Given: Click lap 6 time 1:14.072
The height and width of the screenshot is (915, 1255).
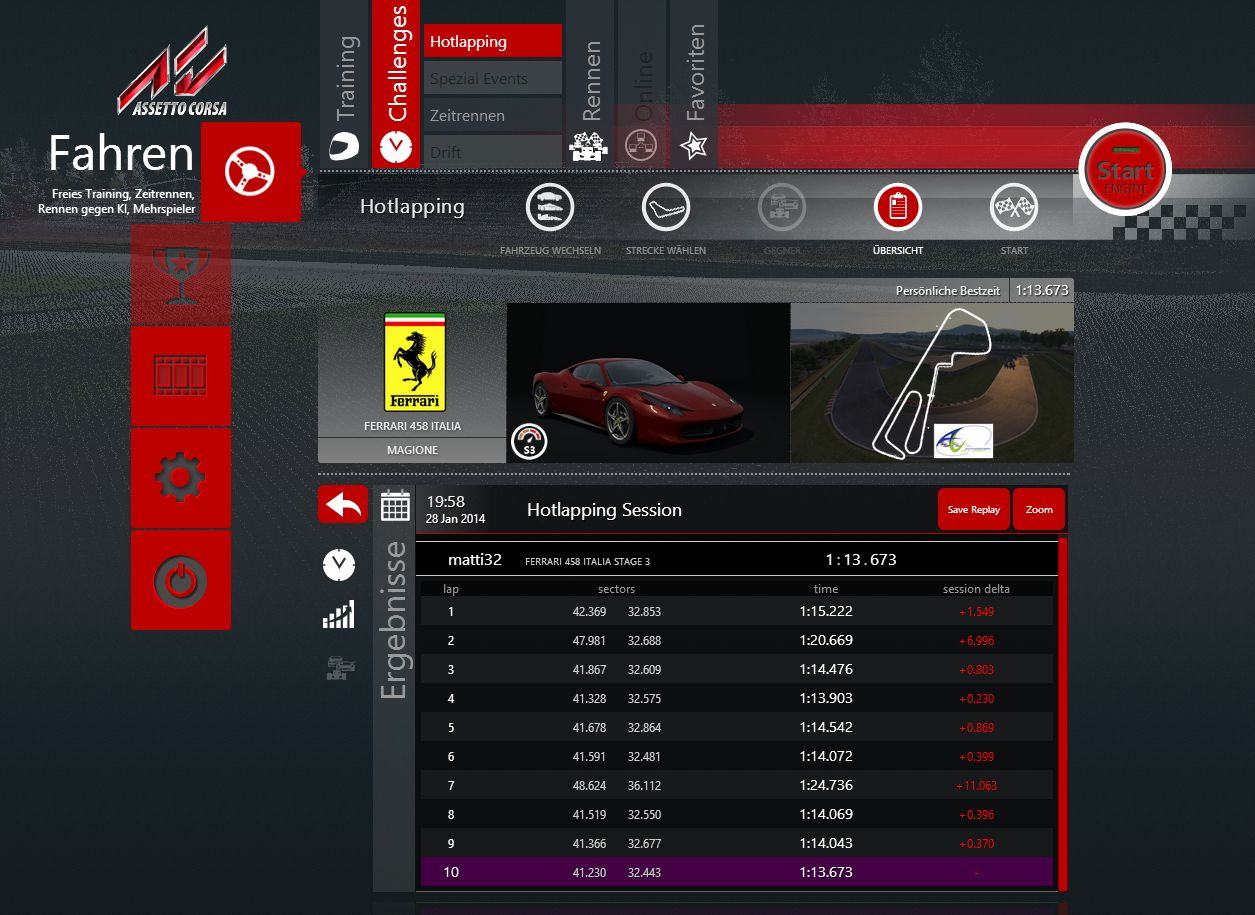Looking at the screenshot, I should [x=826, y=756].
